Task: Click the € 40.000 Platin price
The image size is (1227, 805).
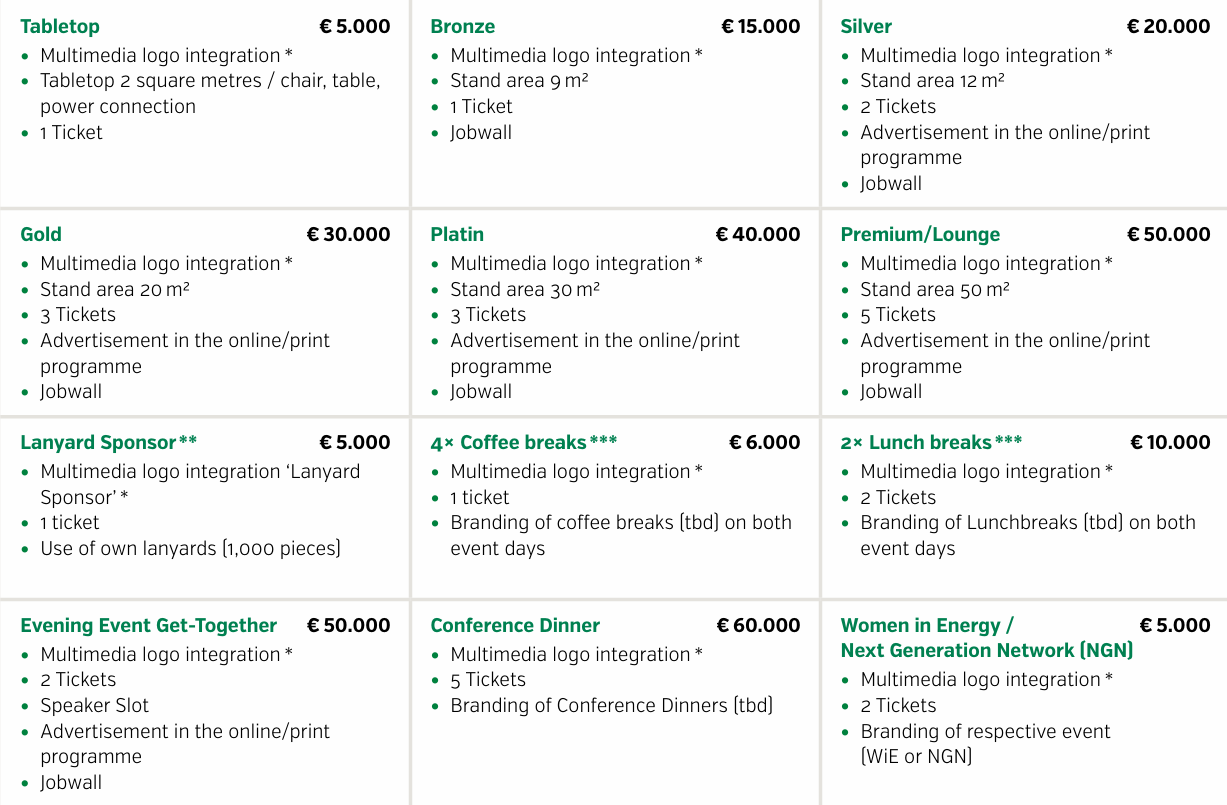Action: tap(758, 235)
